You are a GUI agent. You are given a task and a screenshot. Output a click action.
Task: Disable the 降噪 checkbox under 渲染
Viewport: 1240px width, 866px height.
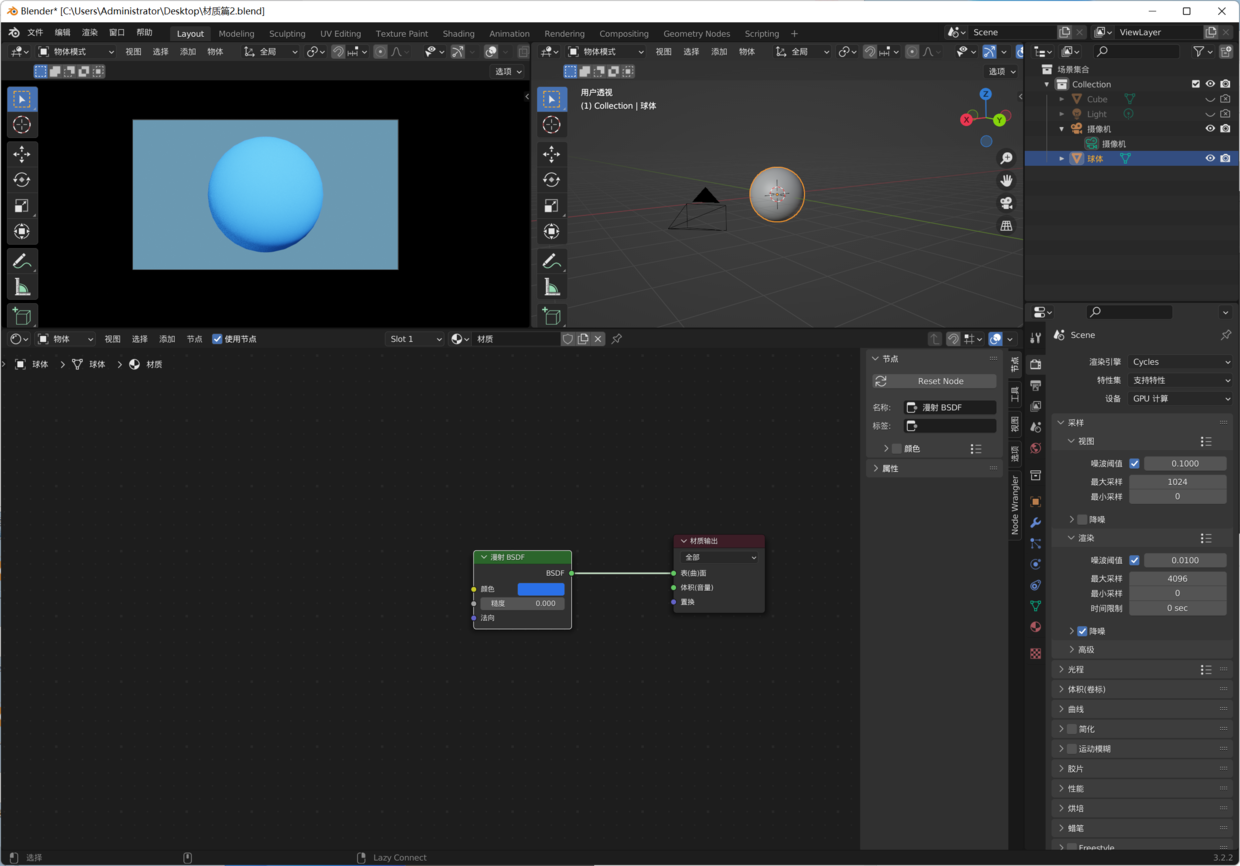1082,631
